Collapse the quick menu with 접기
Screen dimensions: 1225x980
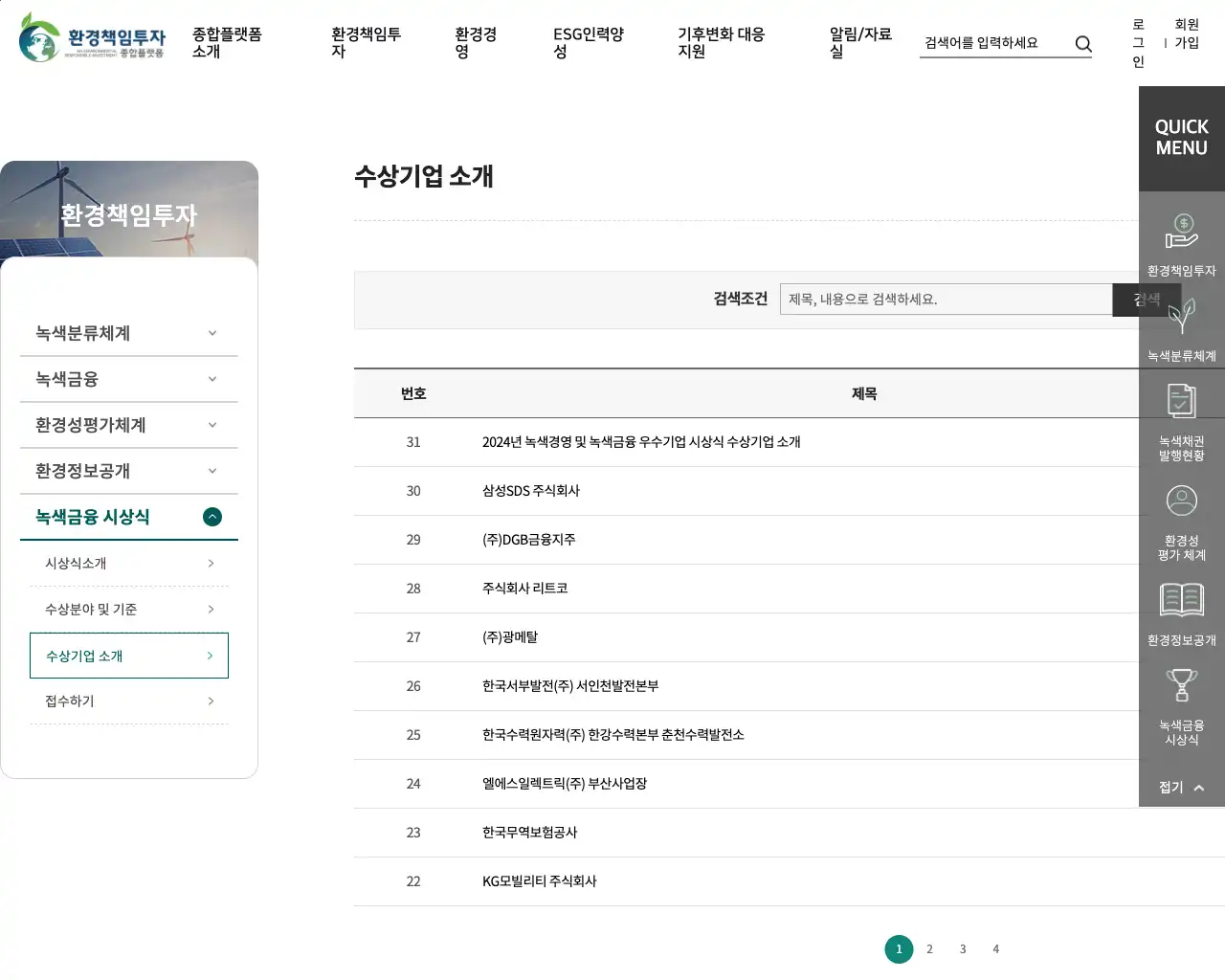[1181, 787]
